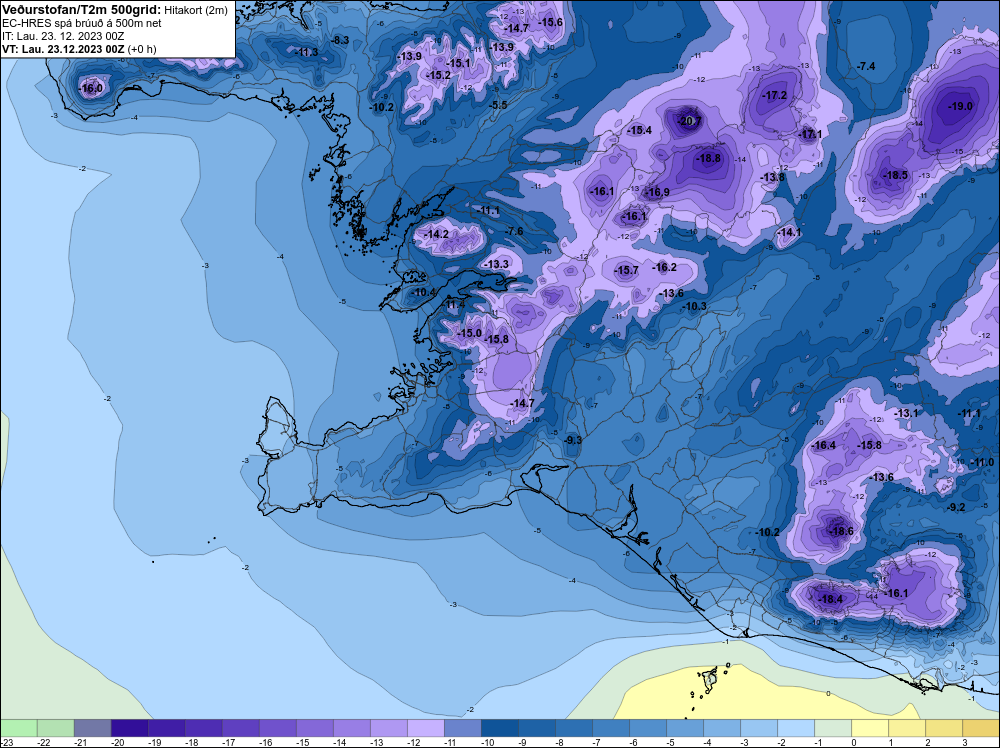Select the -15.1 temperature value

pos(458,62)
